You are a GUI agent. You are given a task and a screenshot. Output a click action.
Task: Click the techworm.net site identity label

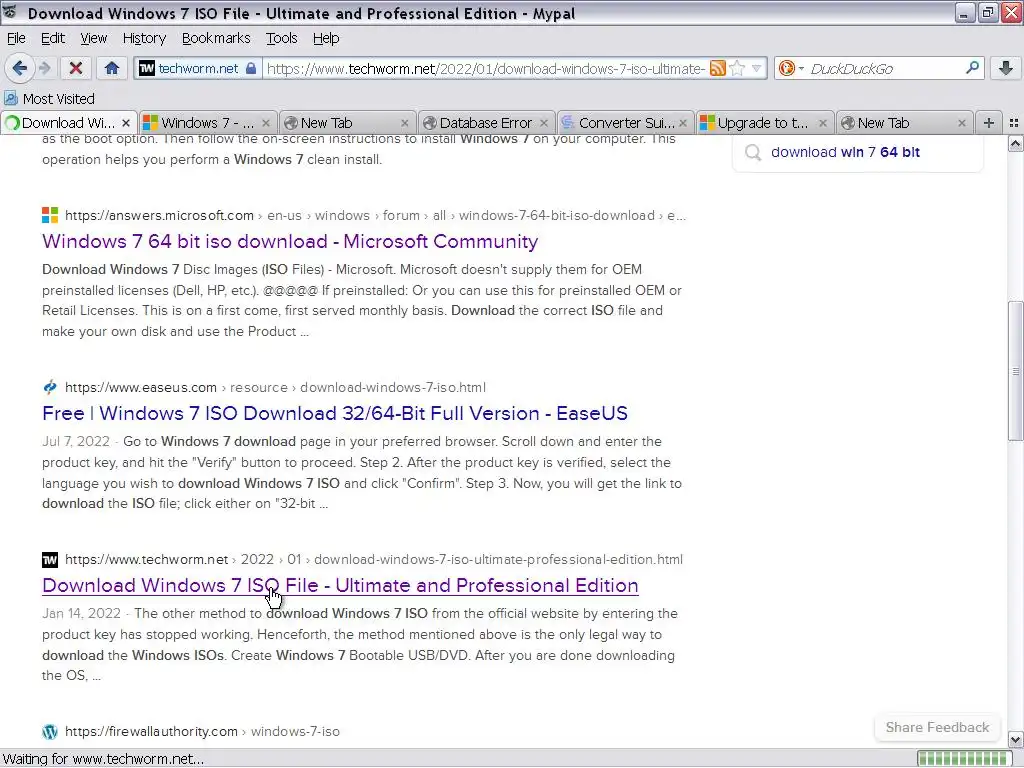198,69
